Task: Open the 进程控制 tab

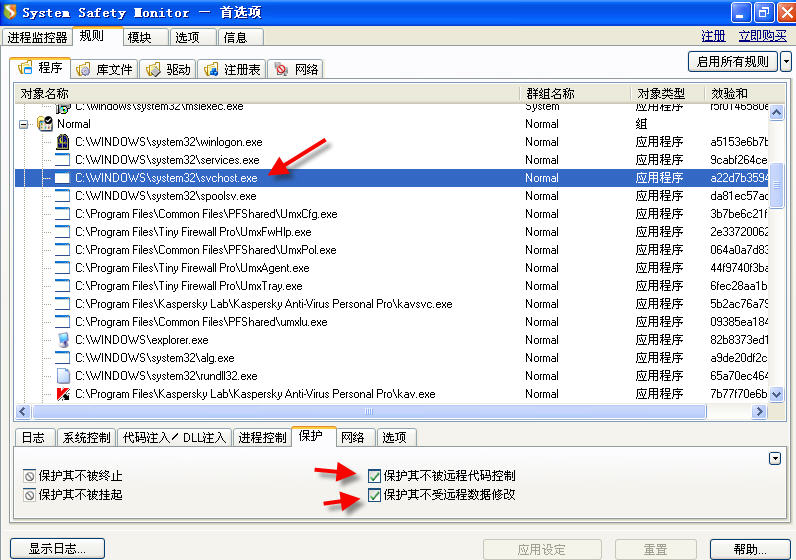Action: [x=262, y=438]
